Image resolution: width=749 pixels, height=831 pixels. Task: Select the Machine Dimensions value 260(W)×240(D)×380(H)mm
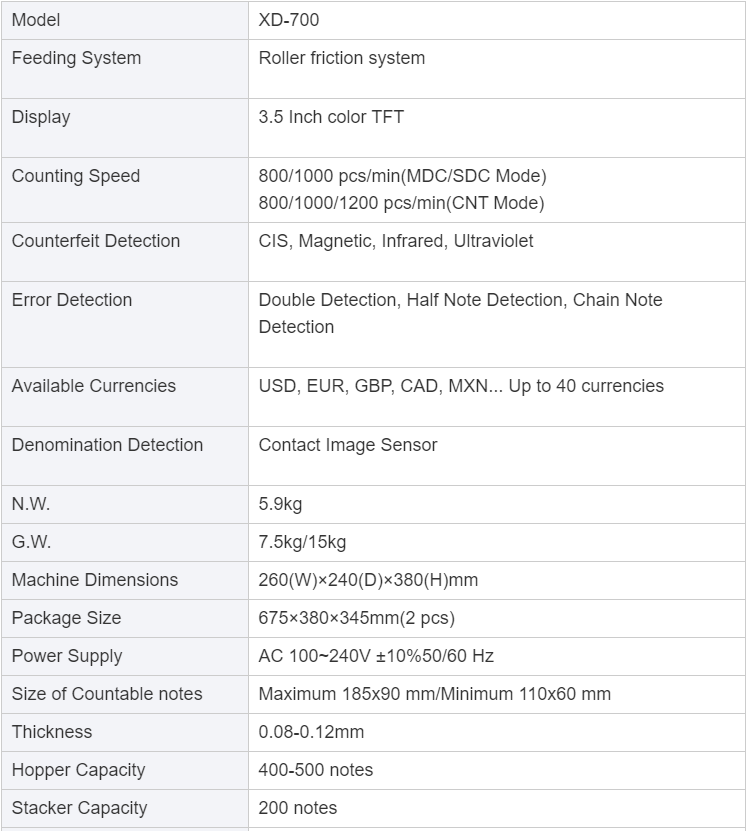368,580
